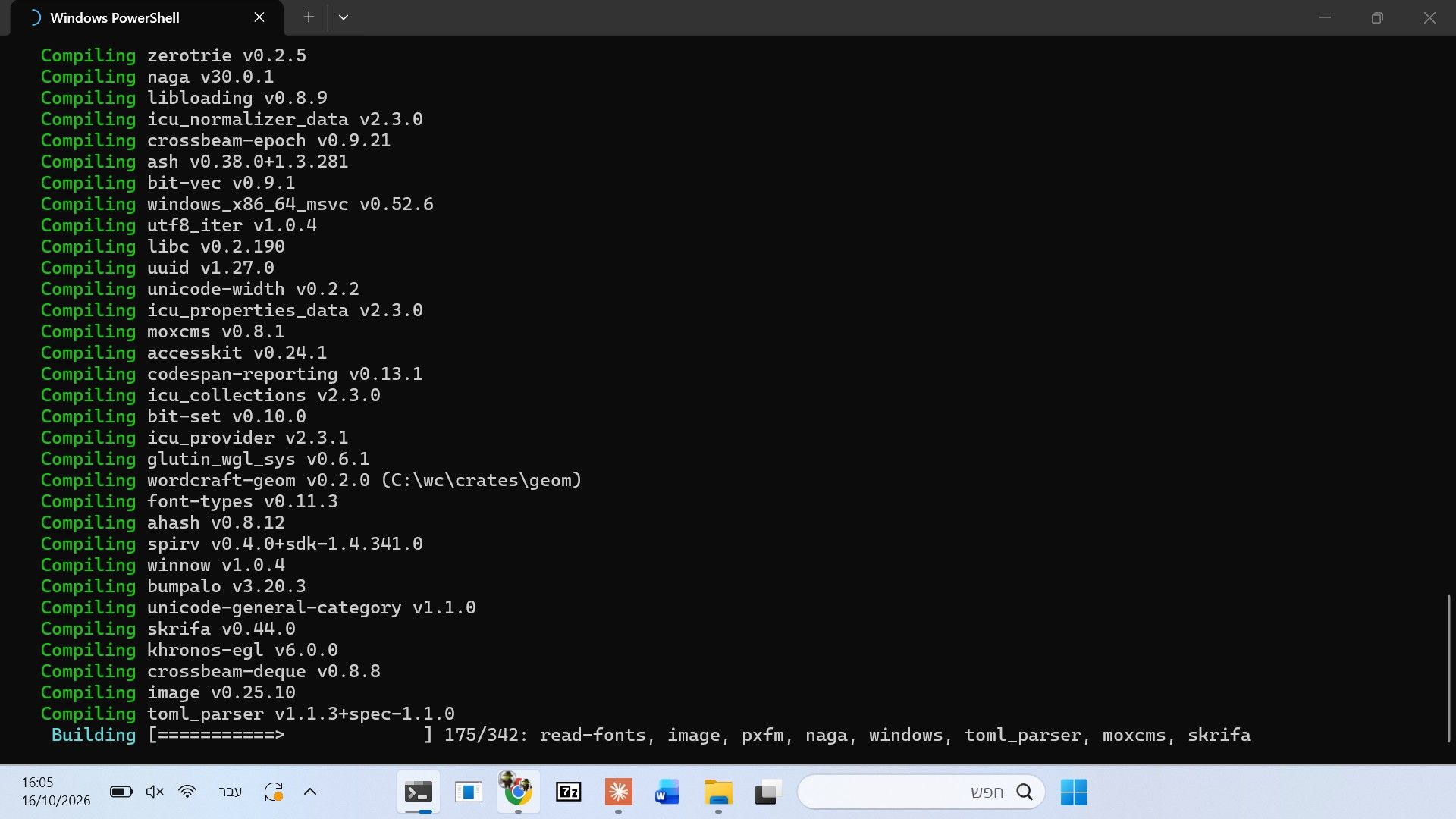
Task: Launch 7-Zip from the taskbar
Action: 569,792
